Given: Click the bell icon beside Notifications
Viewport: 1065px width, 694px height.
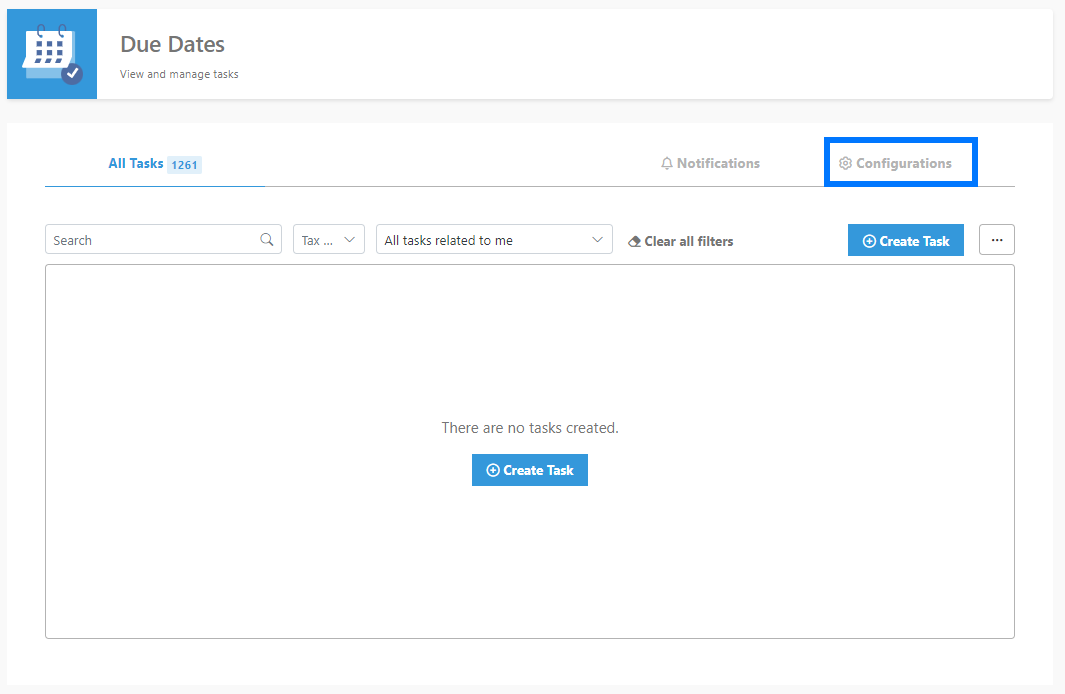Looking at the screenshot, I should click(x=667, y=164).
